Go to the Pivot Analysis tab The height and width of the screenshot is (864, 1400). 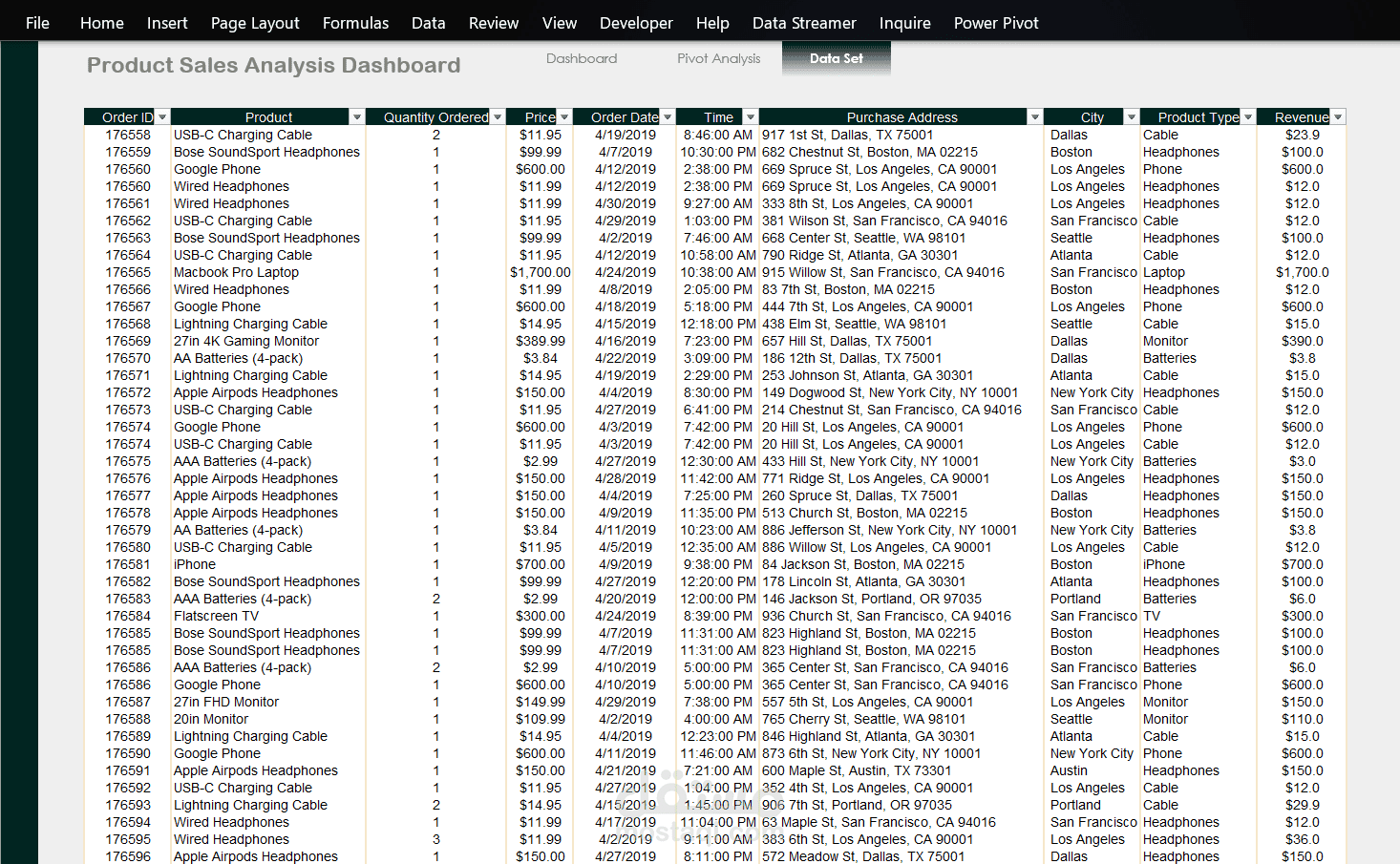[x=719, y=58]
